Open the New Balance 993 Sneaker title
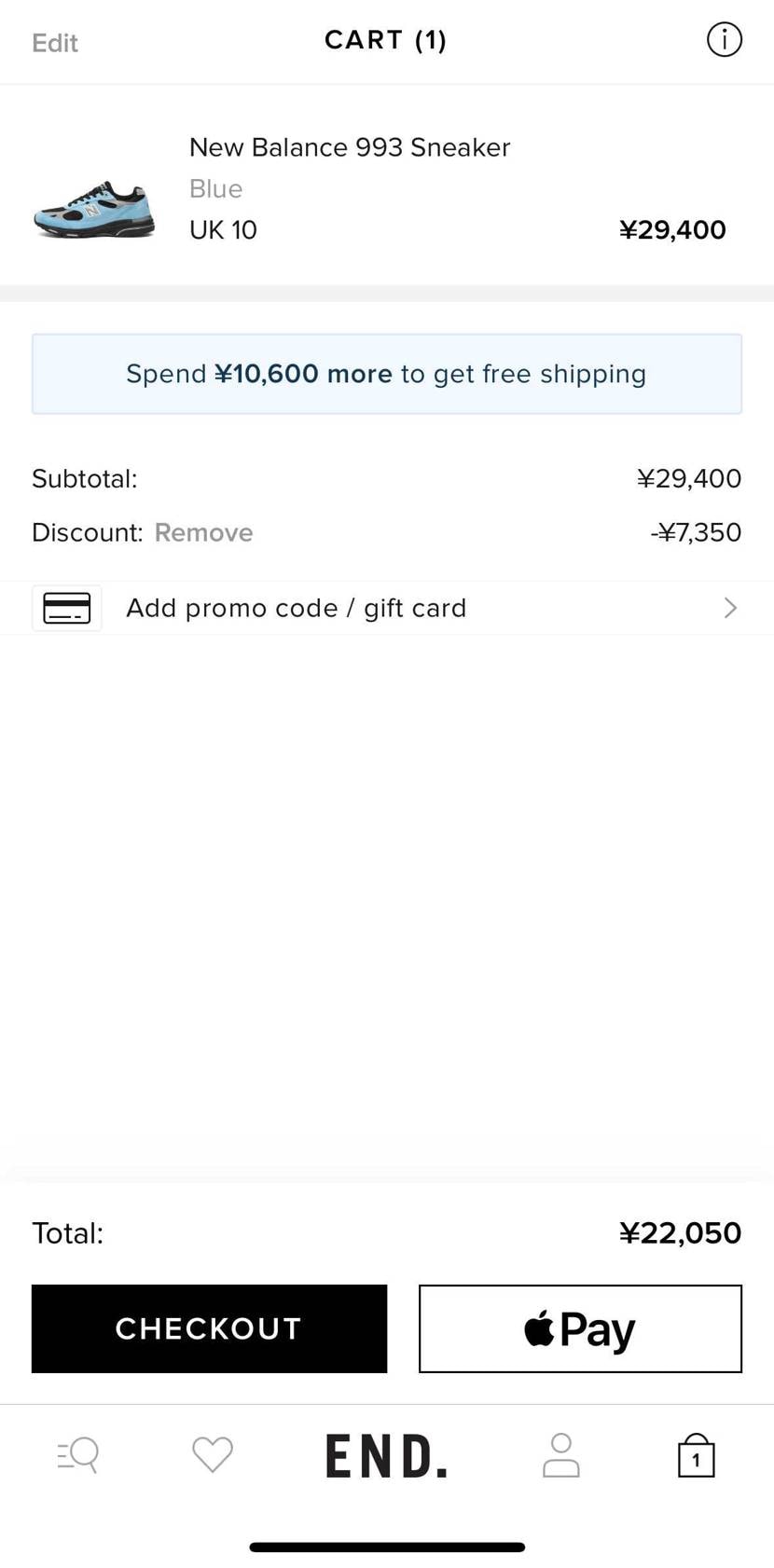 tap(350, 147)
